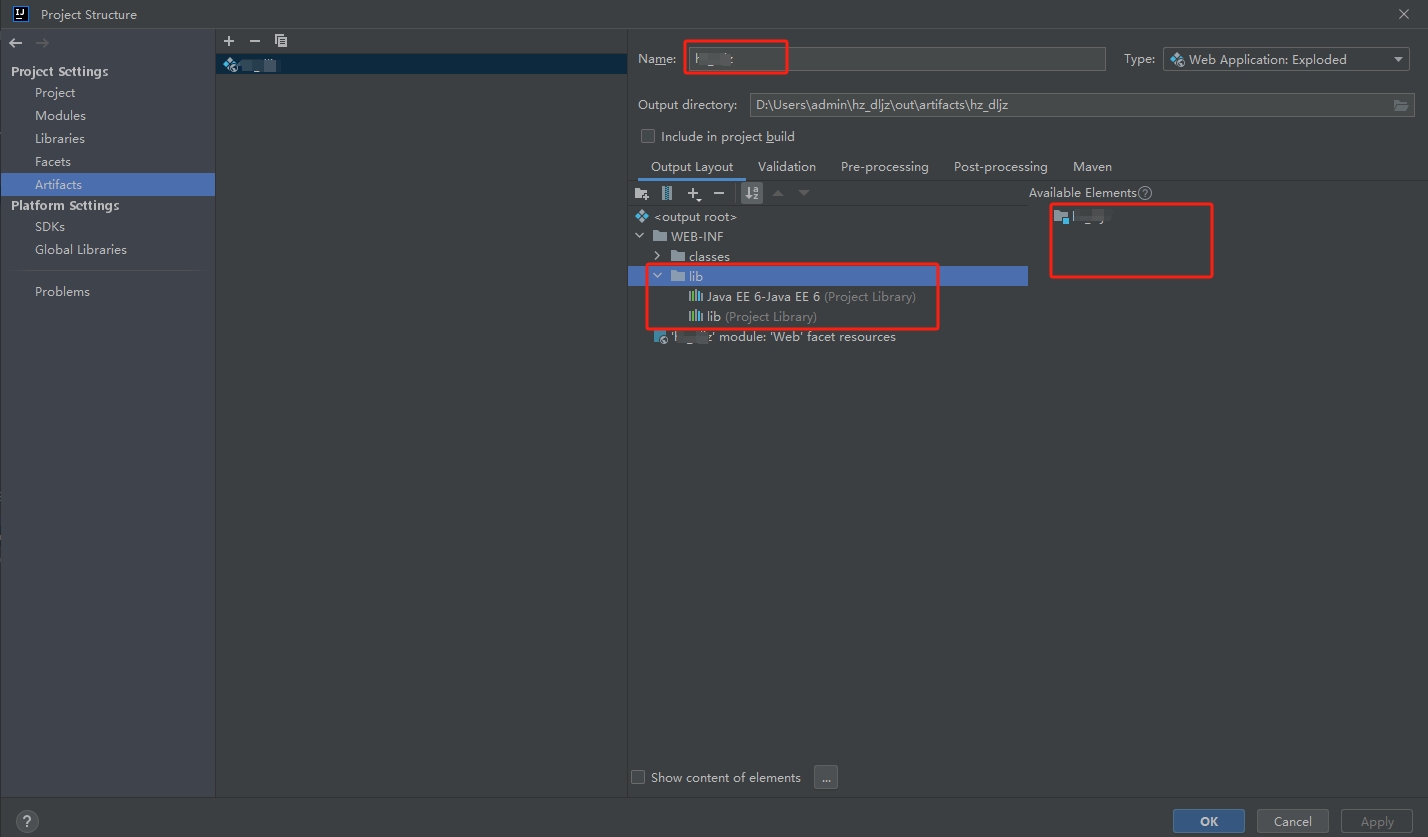The width and height of the screenshot is (1428, 837).
Task: Collapse the WEB-INF tree node
Action: pyautogui.click(x=640, y=236)
